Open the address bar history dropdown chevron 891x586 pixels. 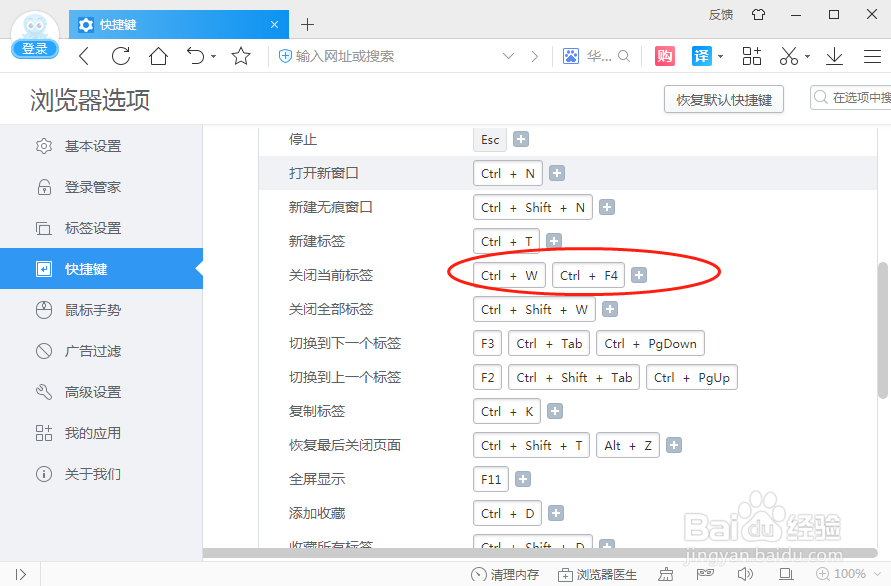[x=509, y=56]
